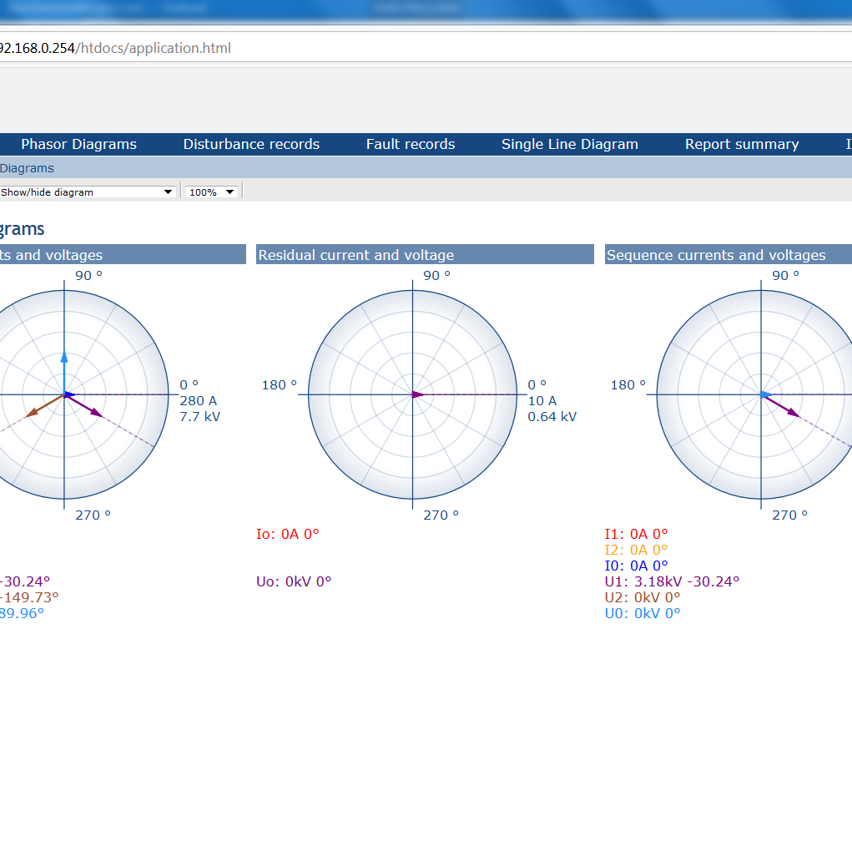The width and height of the screenshot is (852, 852).
Task: Expand the Show/hide diagram dropdown
Action: (x=87, y=192)
